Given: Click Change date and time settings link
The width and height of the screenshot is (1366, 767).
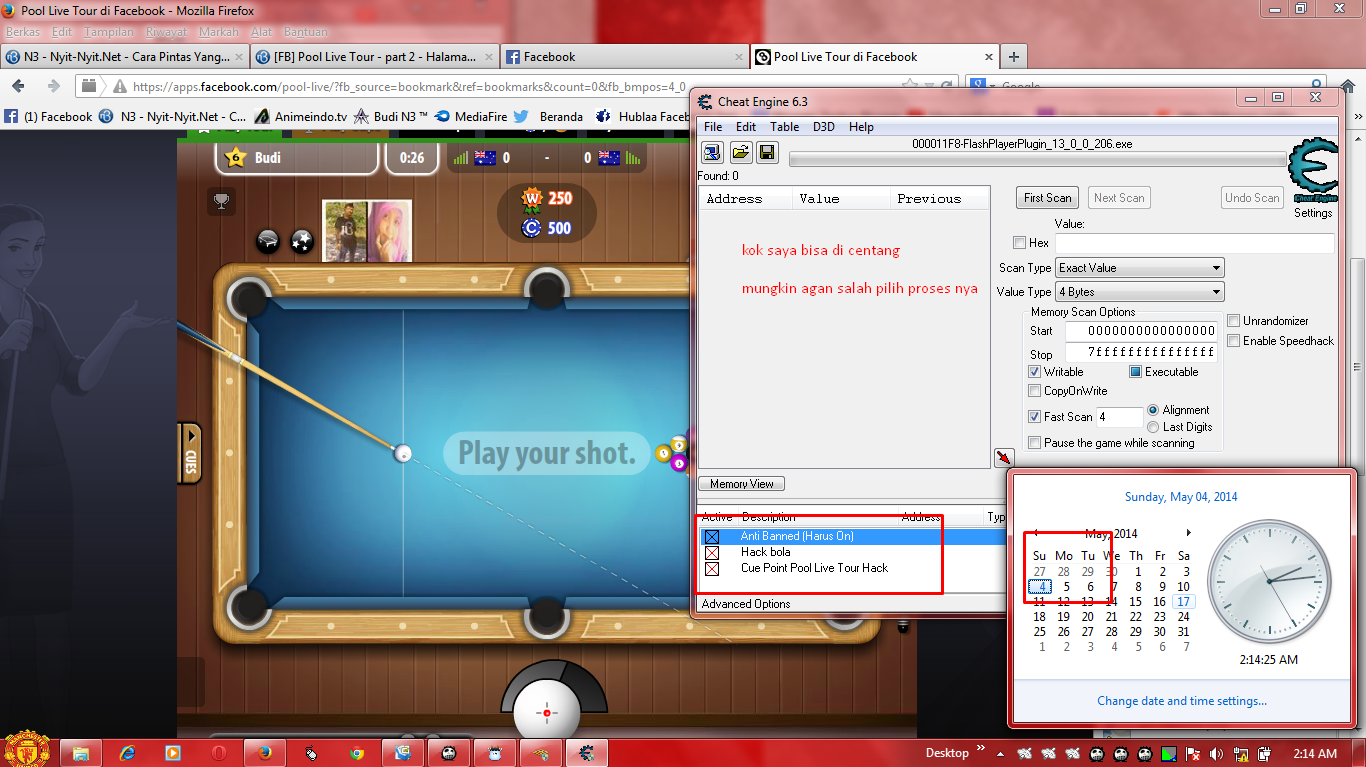Looking at the screenshot, I should pos(1182,701).
